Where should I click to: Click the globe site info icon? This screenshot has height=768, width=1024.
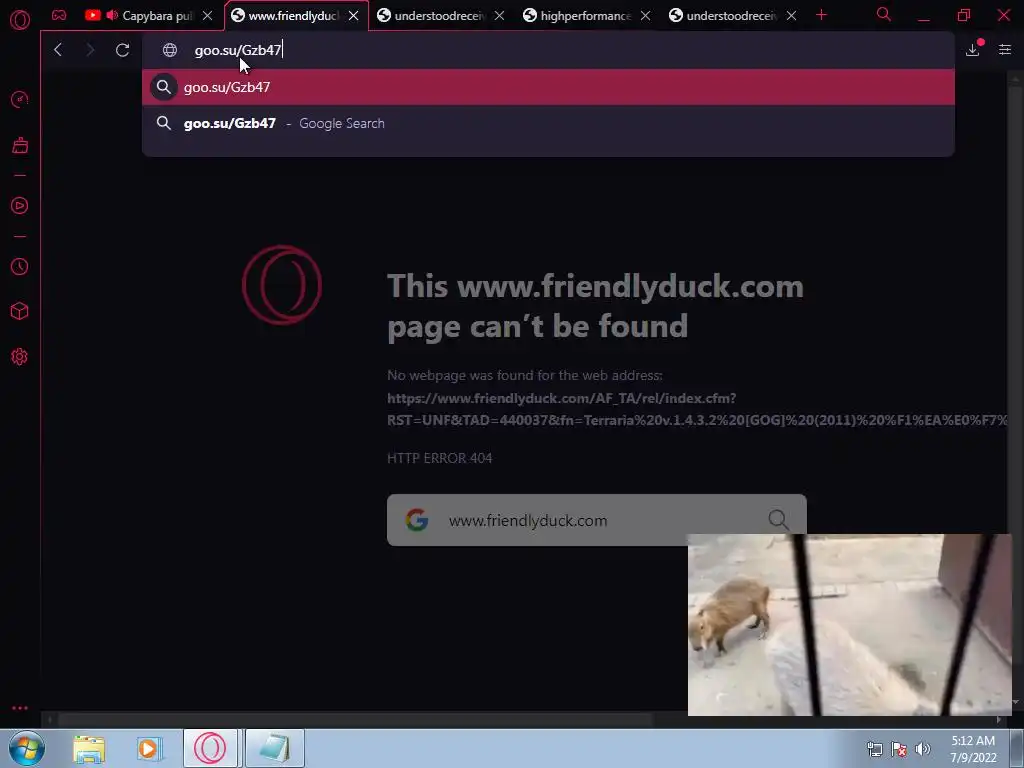point(170,50)
